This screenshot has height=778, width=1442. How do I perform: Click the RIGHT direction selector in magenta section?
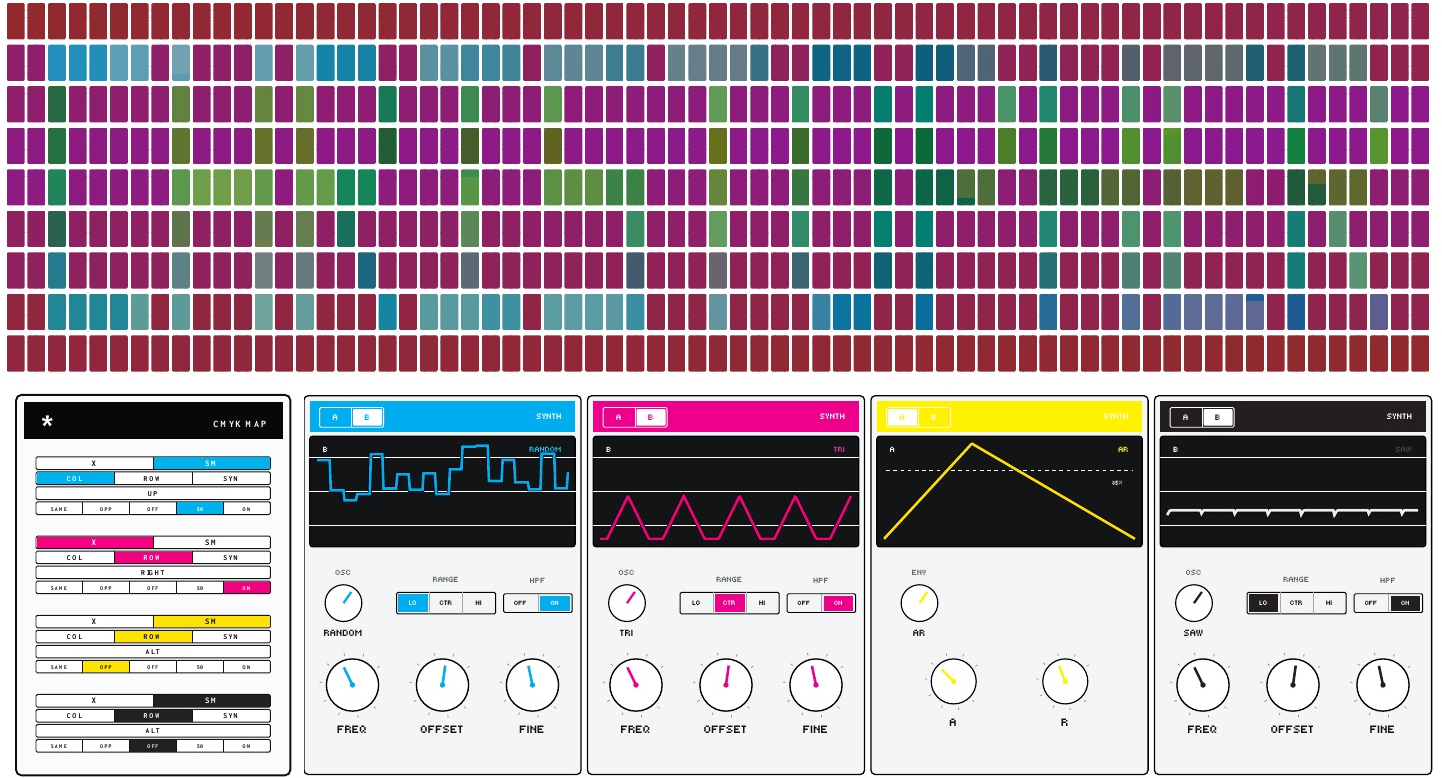(x=153, y=573)
